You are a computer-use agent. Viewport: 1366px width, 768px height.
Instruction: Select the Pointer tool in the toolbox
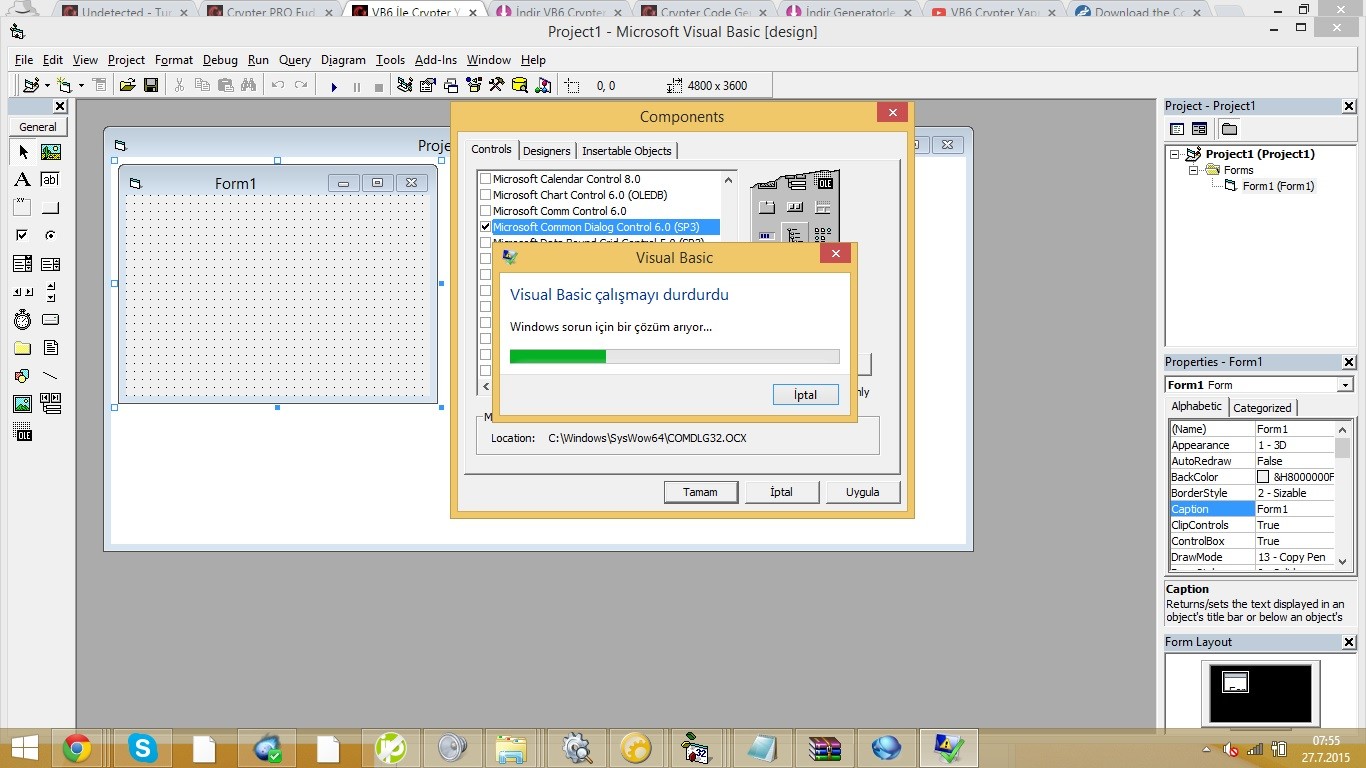coord(23,152)
